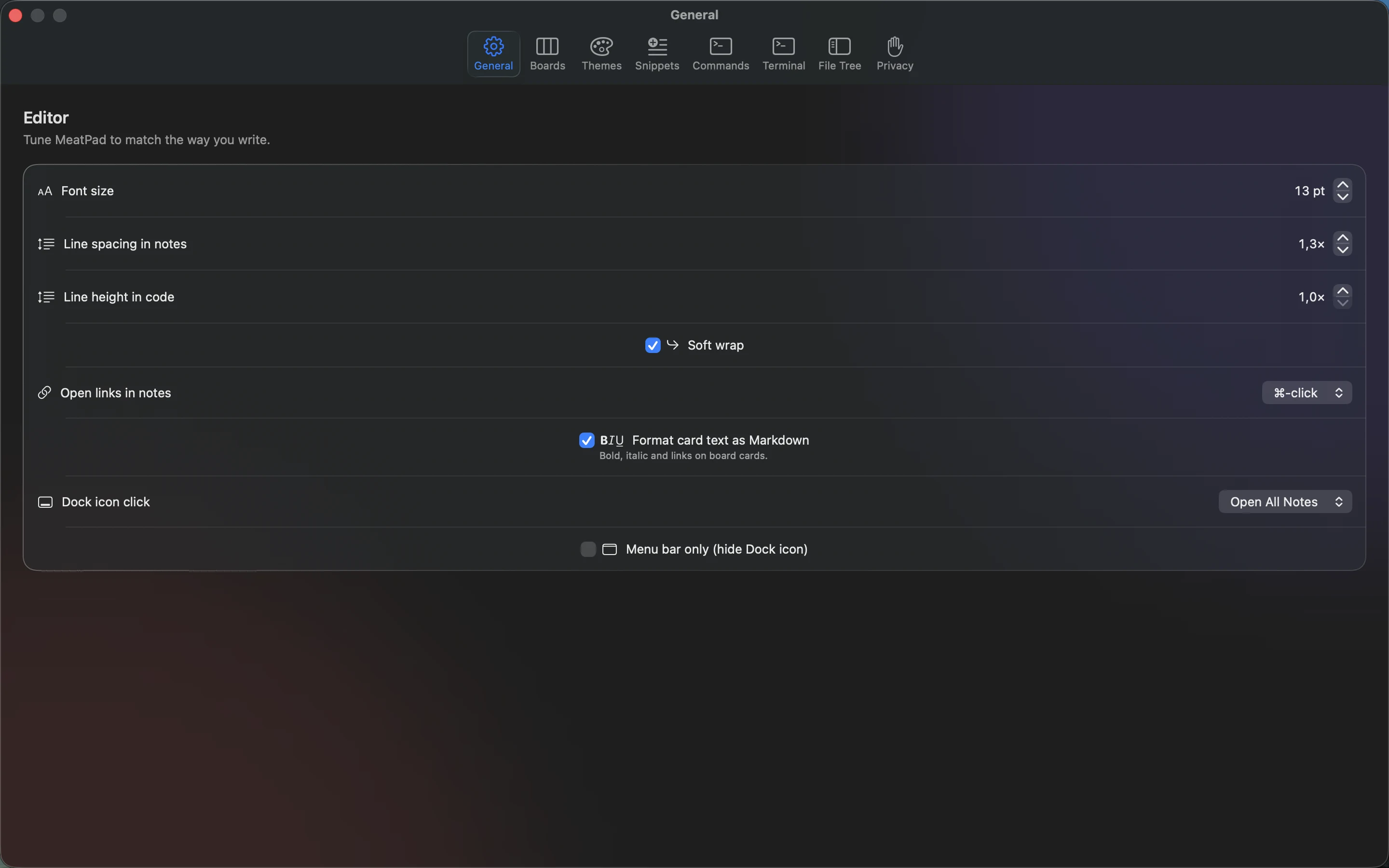
Task: Click the link chain icon
Action: [44, 393]
